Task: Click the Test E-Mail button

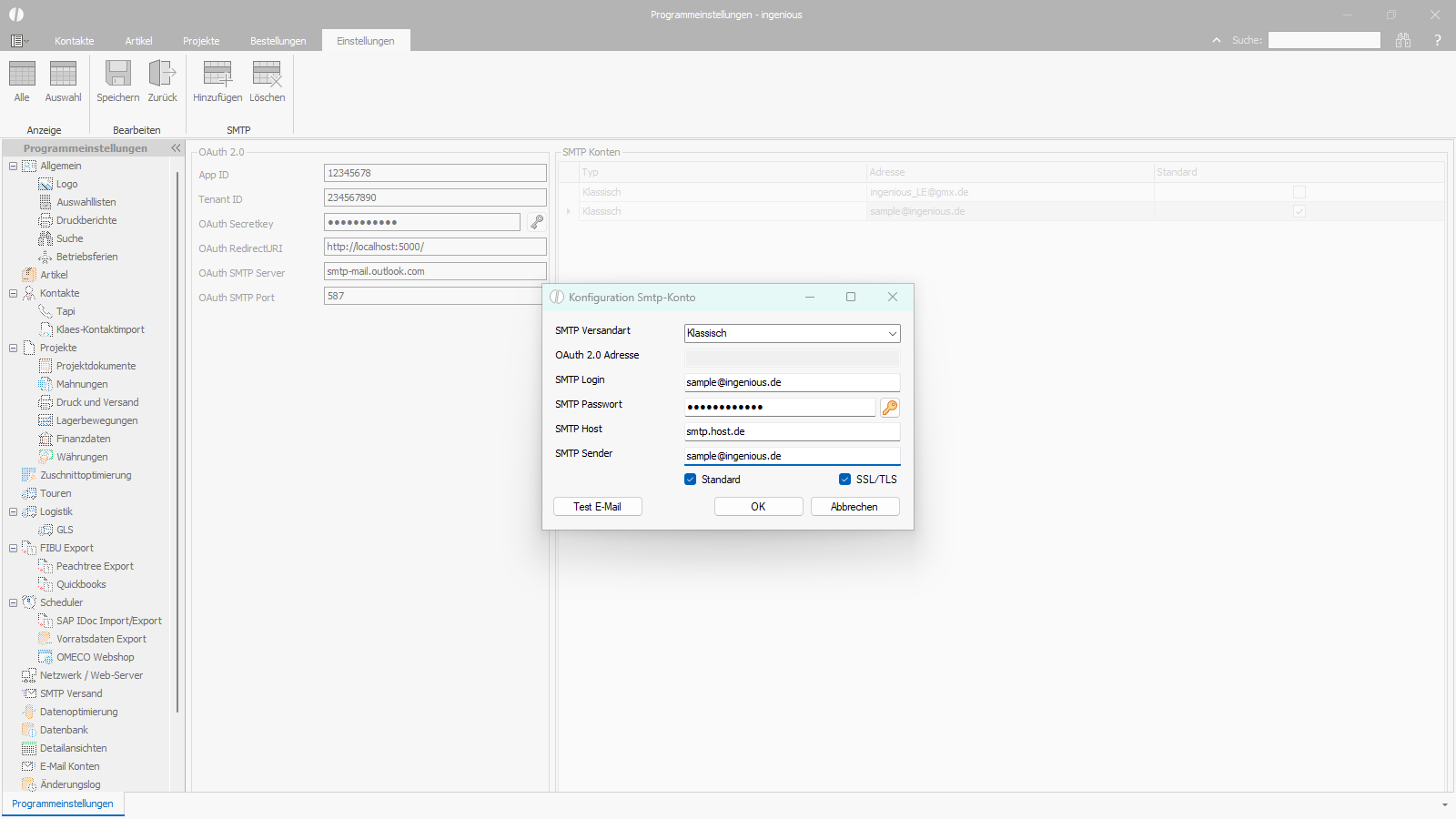Action: tap(597, 507)
